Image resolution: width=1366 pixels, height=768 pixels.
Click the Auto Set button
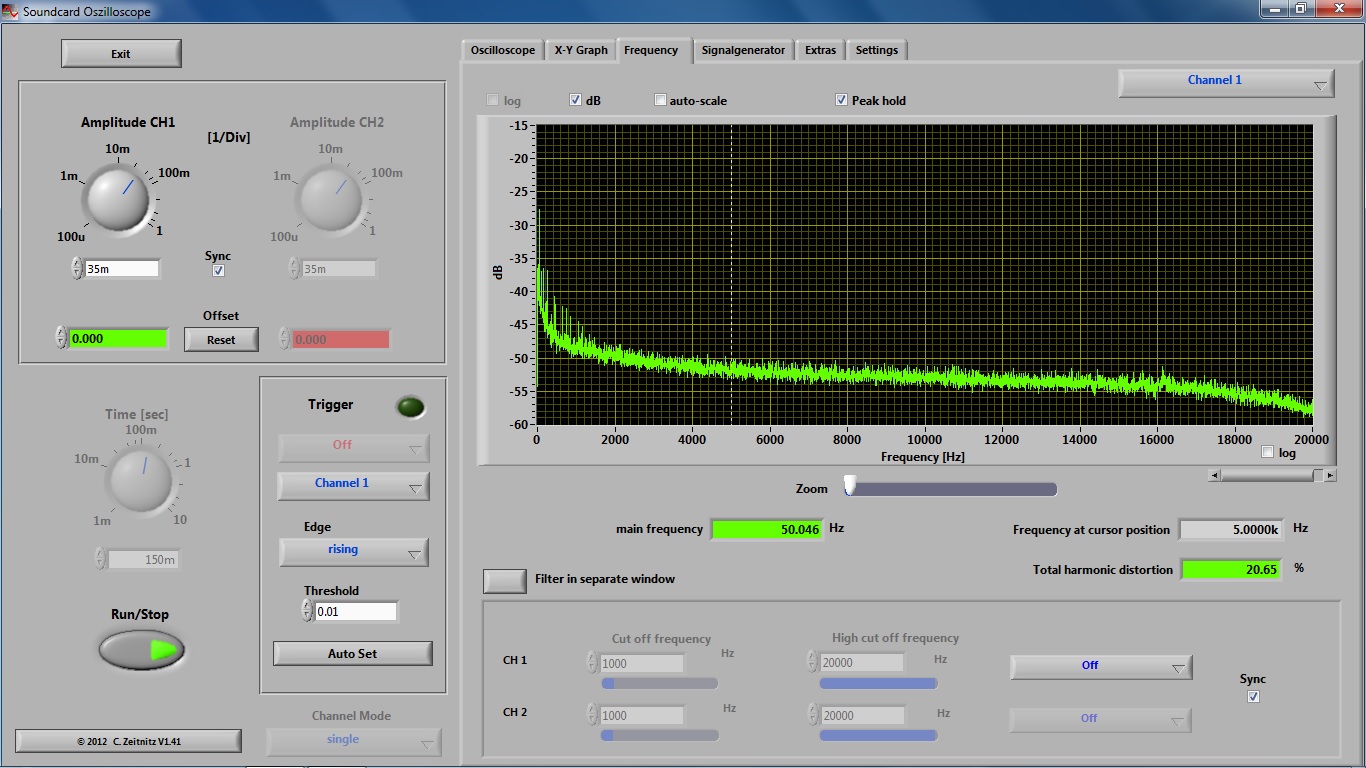(352, 654)
